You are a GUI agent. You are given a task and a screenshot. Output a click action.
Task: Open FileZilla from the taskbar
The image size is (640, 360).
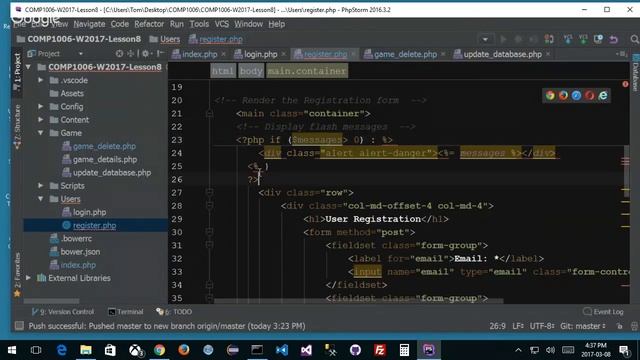pyautogui.click(x=380, y=350)
